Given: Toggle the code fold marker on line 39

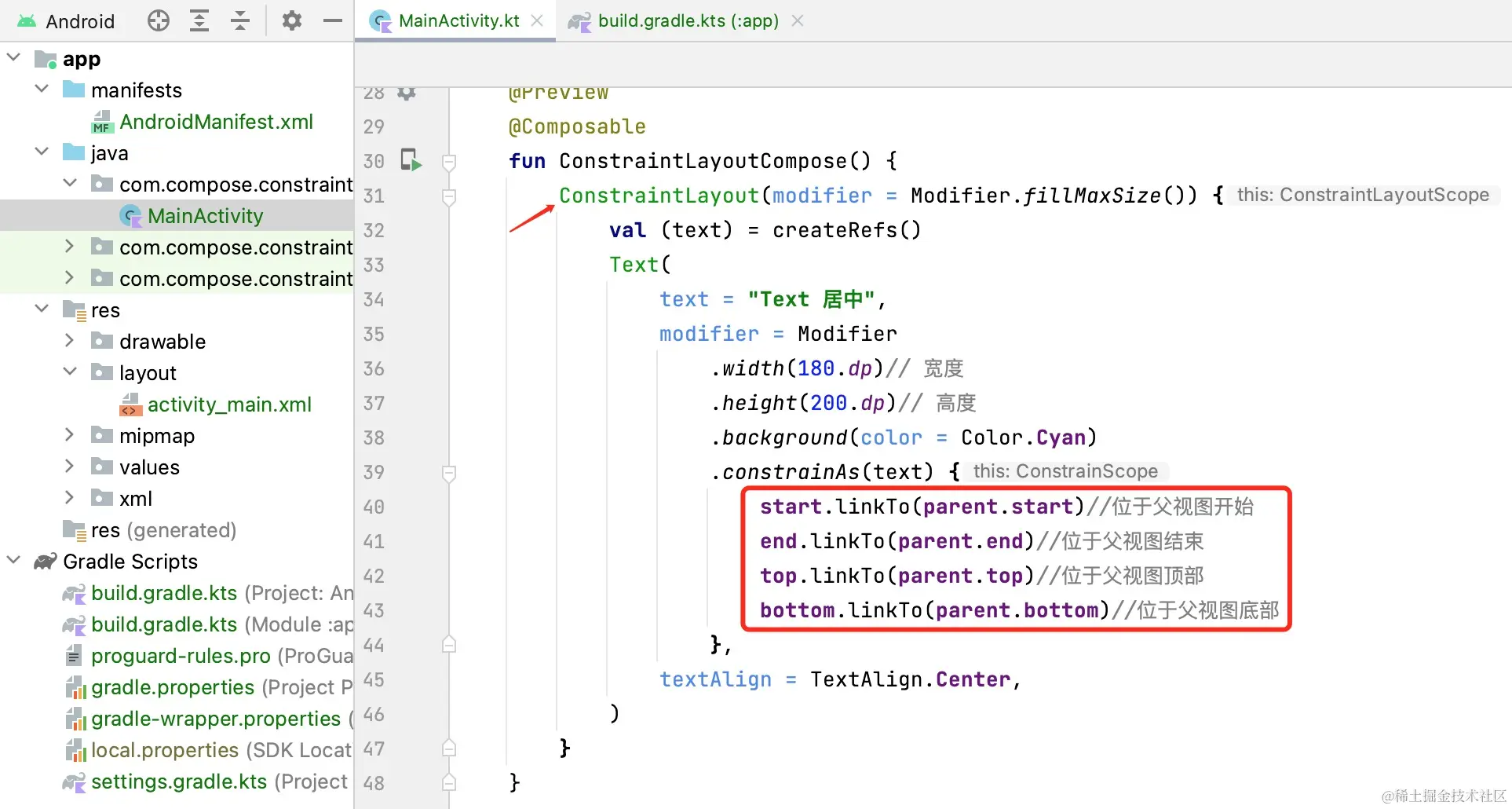Looking at the screenshot, I should pos(449,473).
